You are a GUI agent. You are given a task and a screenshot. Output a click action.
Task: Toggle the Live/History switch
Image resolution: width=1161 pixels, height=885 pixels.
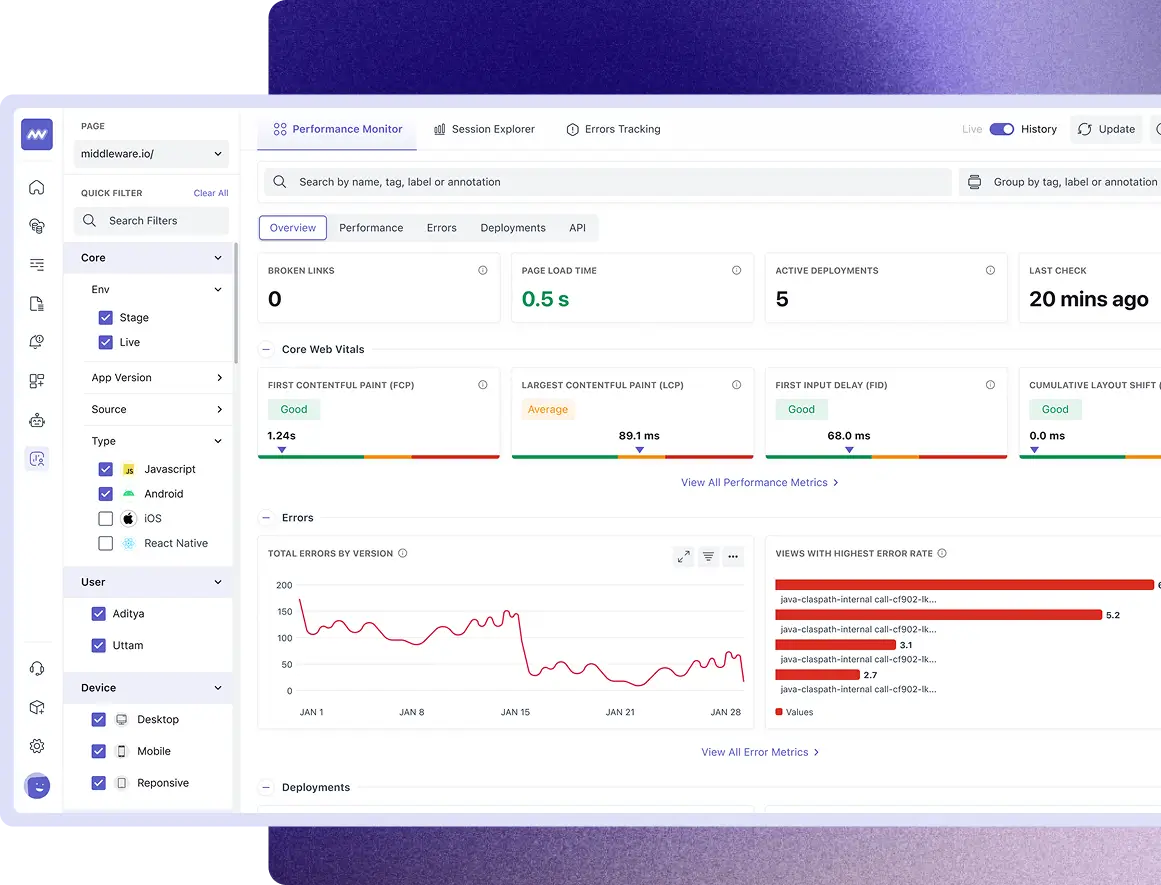tap(1002, 129)
